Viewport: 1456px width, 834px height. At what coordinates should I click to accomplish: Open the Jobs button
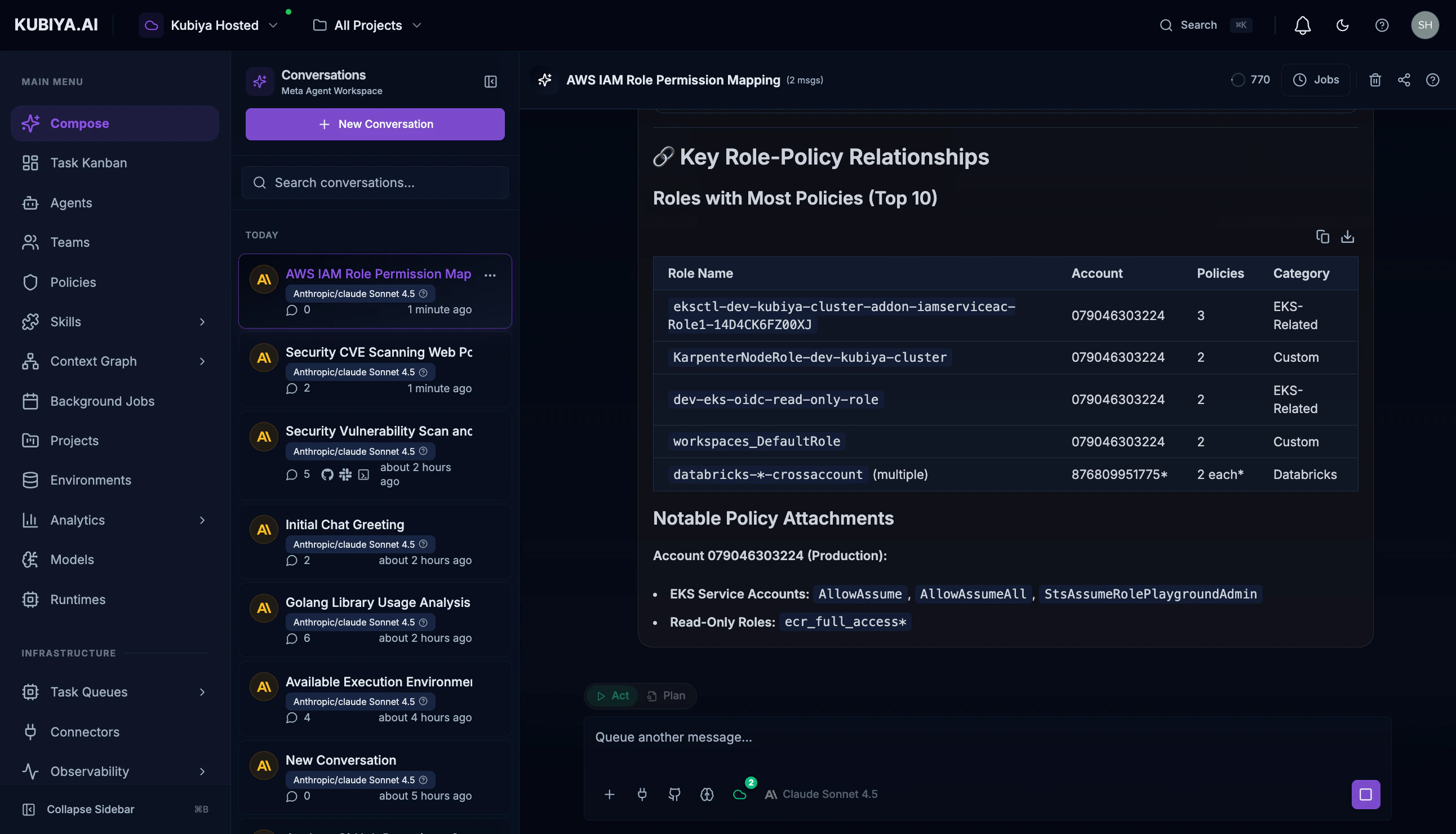[x=1316, y=79]
